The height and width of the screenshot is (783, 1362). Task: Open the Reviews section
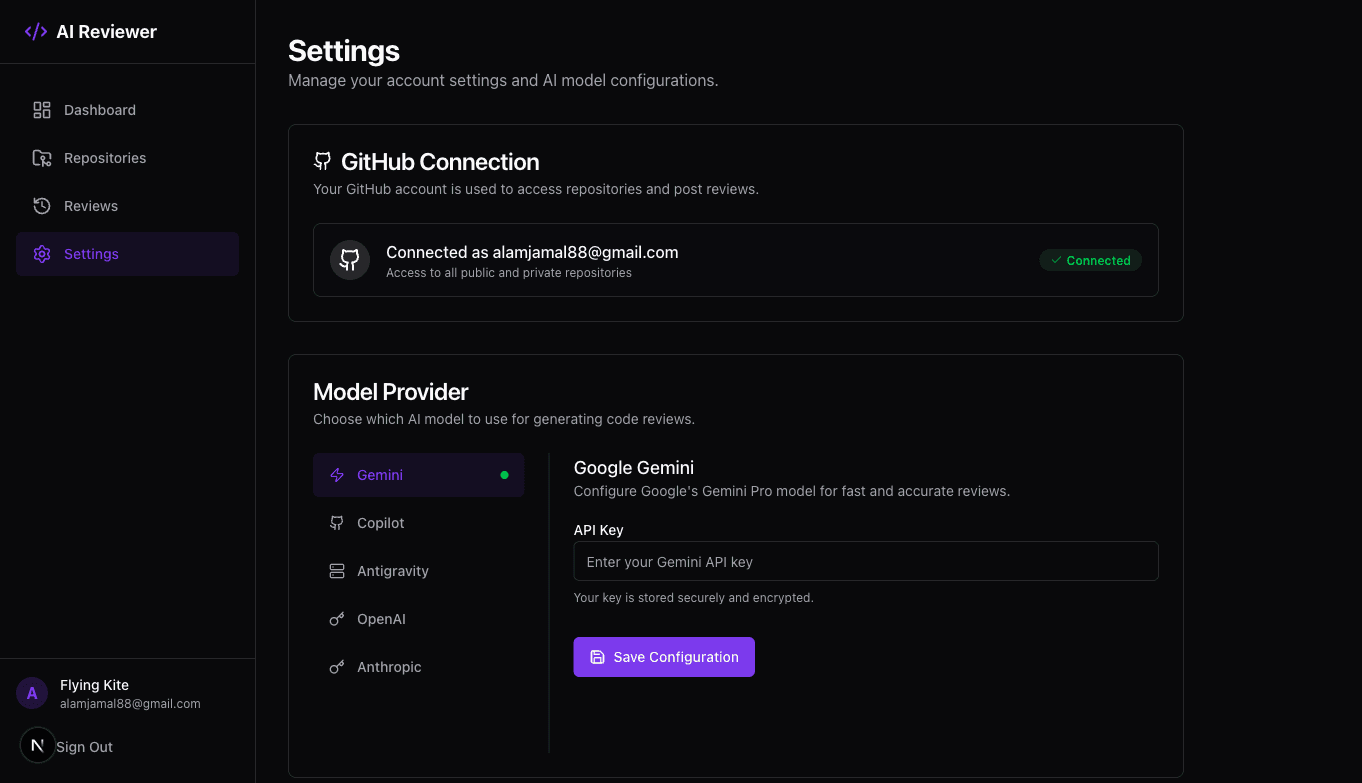tap(127, 206)
